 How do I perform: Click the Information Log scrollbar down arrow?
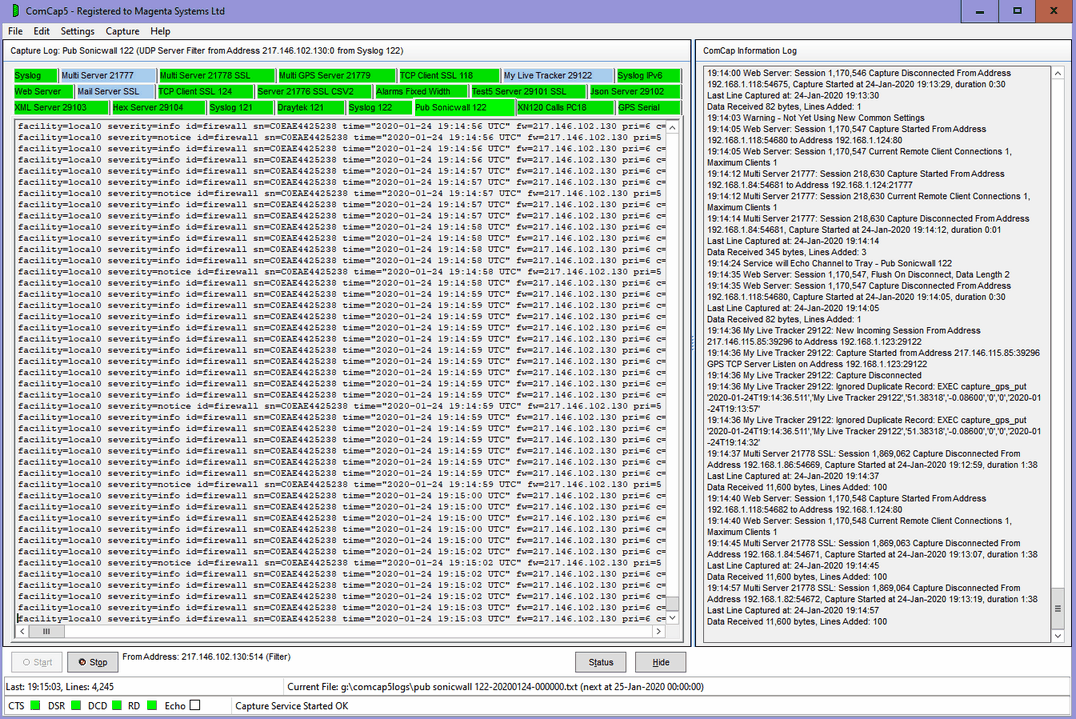pyautogui.click(x=1058, y=634)
